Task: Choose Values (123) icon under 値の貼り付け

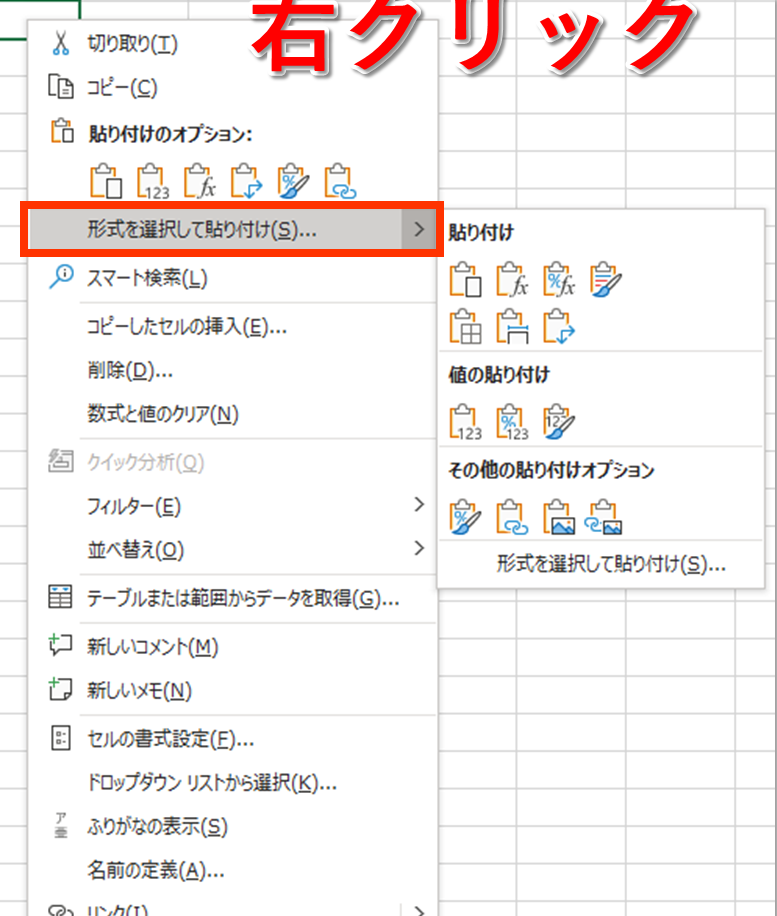Action: (x=465, y=422)
